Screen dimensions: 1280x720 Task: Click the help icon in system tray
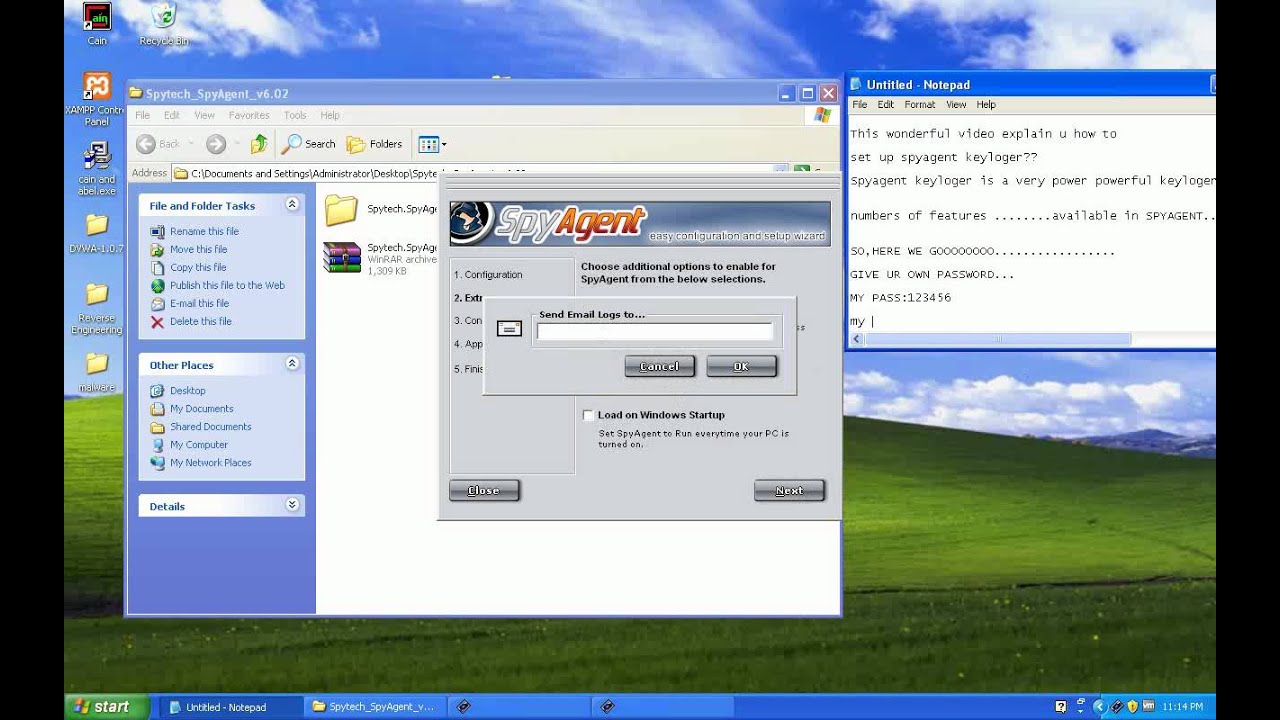click(1061, 706)
